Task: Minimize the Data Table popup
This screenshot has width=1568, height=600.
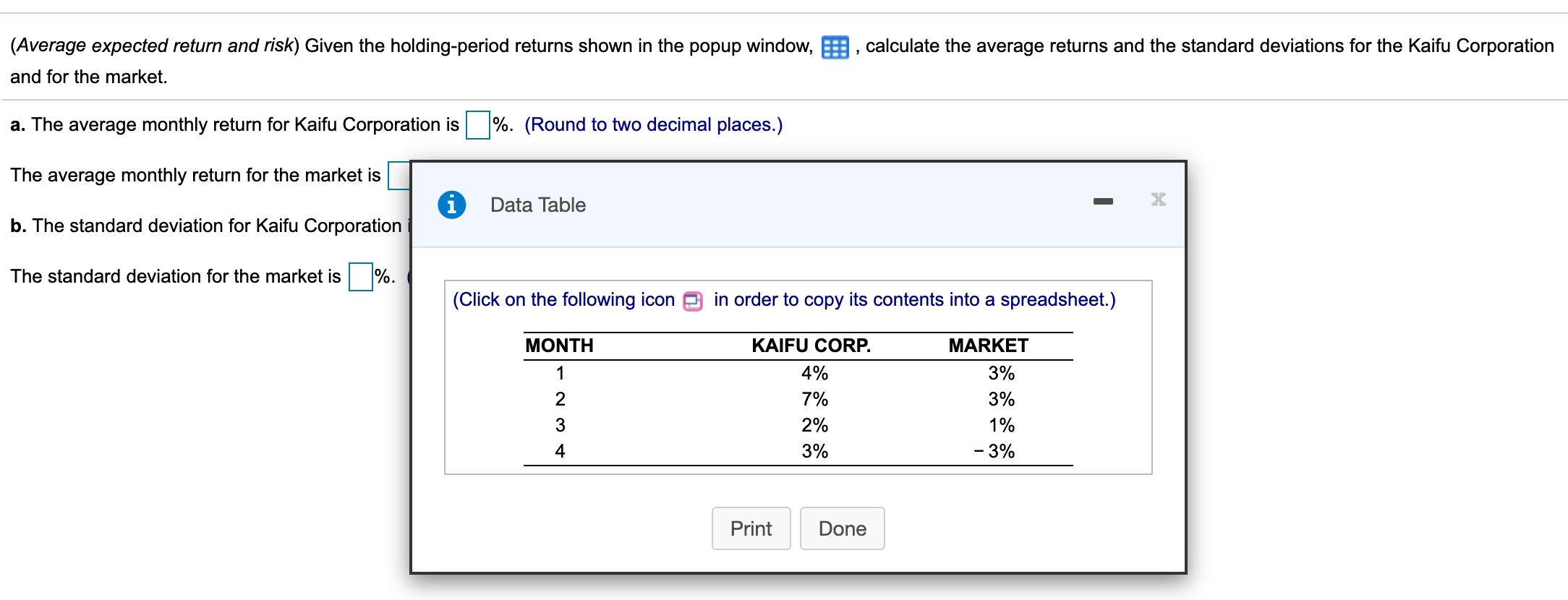Action: 1103,201
